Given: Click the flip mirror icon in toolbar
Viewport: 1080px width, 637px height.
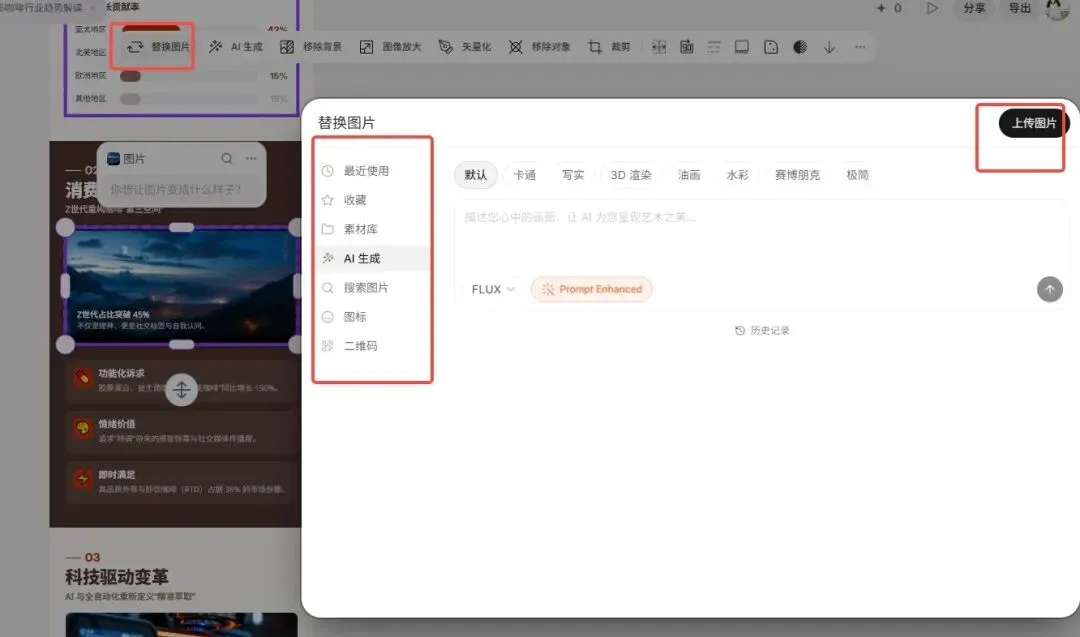Looking at the screenshot, I should tap(659, 47).
